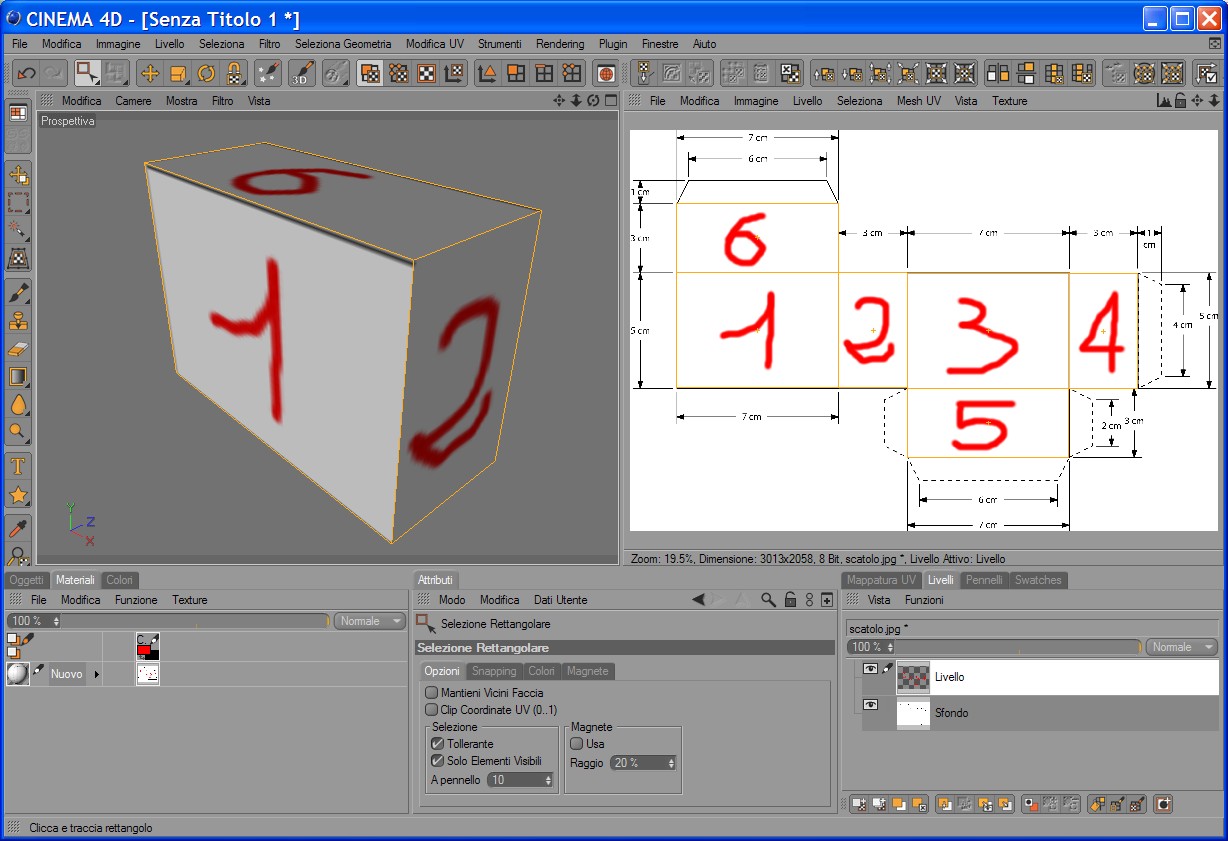Image resolution: width=1228 pixels, height=841 pixels.
Task: Uncheck the Solo Elementi Visibili checkbox
Action: coord(437,761)
